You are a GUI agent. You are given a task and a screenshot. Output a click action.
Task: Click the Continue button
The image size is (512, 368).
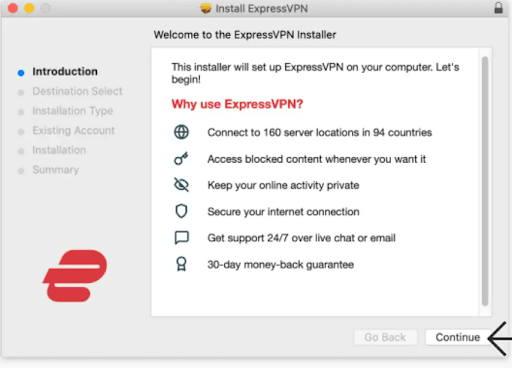pos(458,337)
